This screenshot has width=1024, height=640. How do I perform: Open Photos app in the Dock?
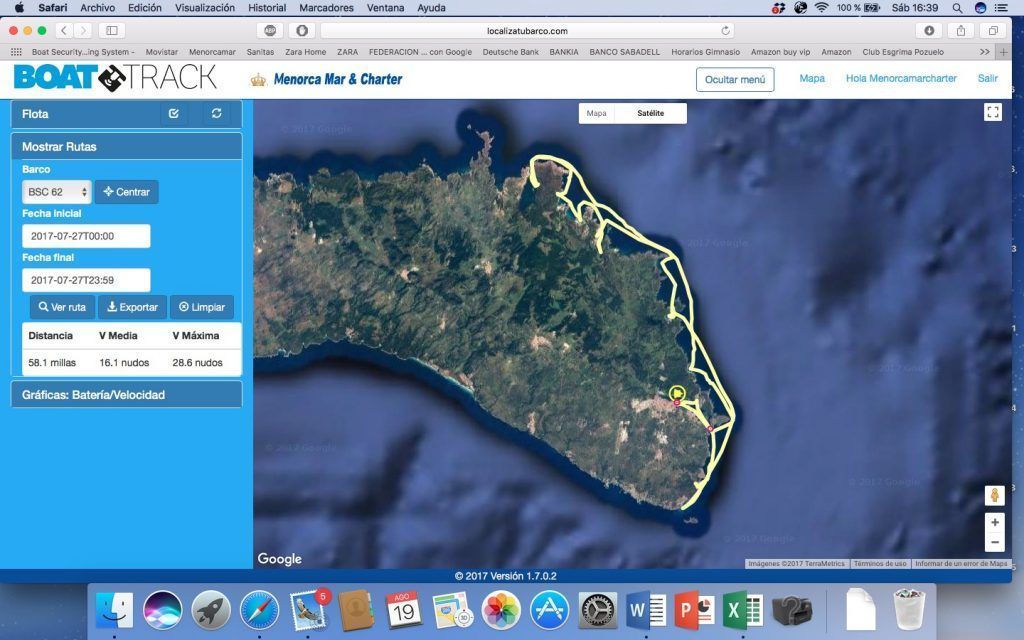pos(501,611)
